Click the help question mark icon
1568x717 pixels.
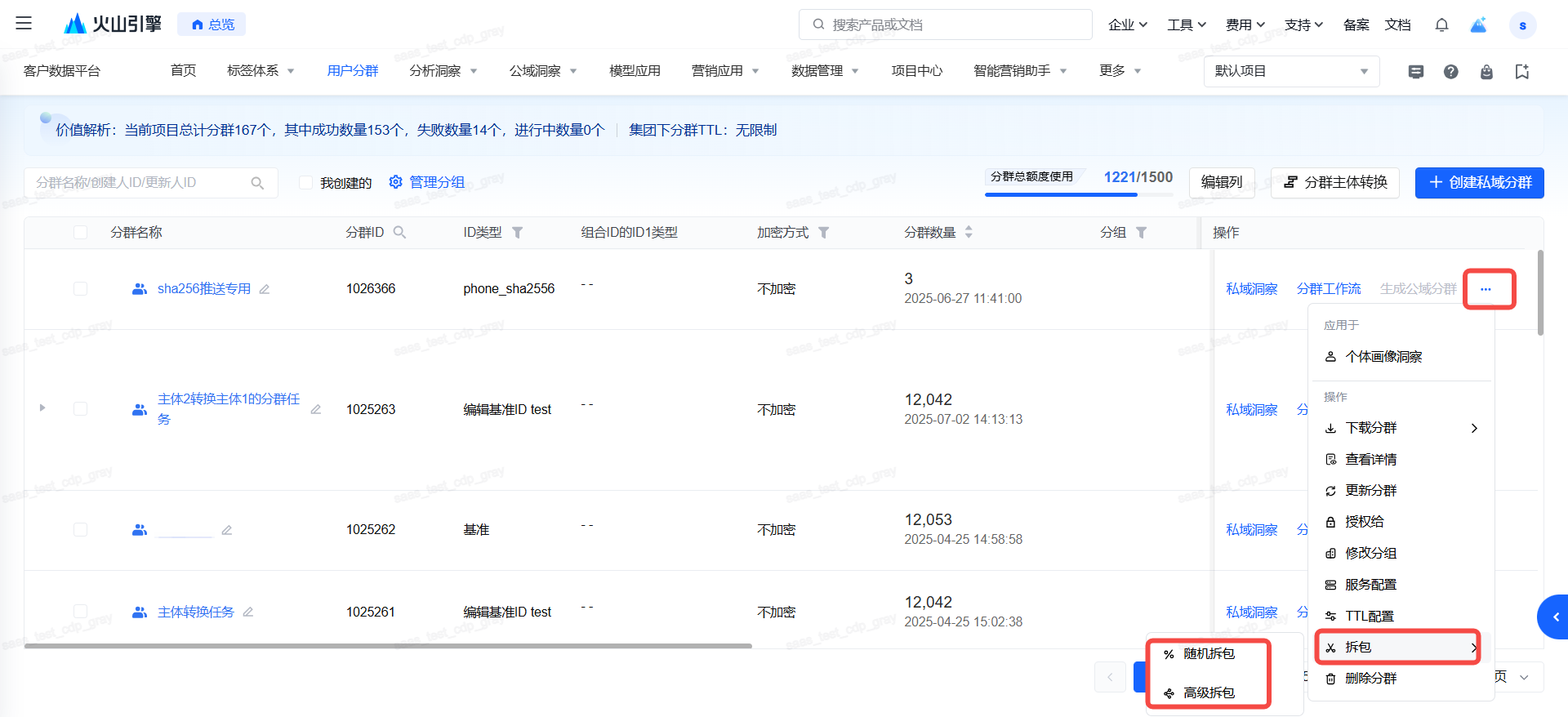[x=1450, y=72]
